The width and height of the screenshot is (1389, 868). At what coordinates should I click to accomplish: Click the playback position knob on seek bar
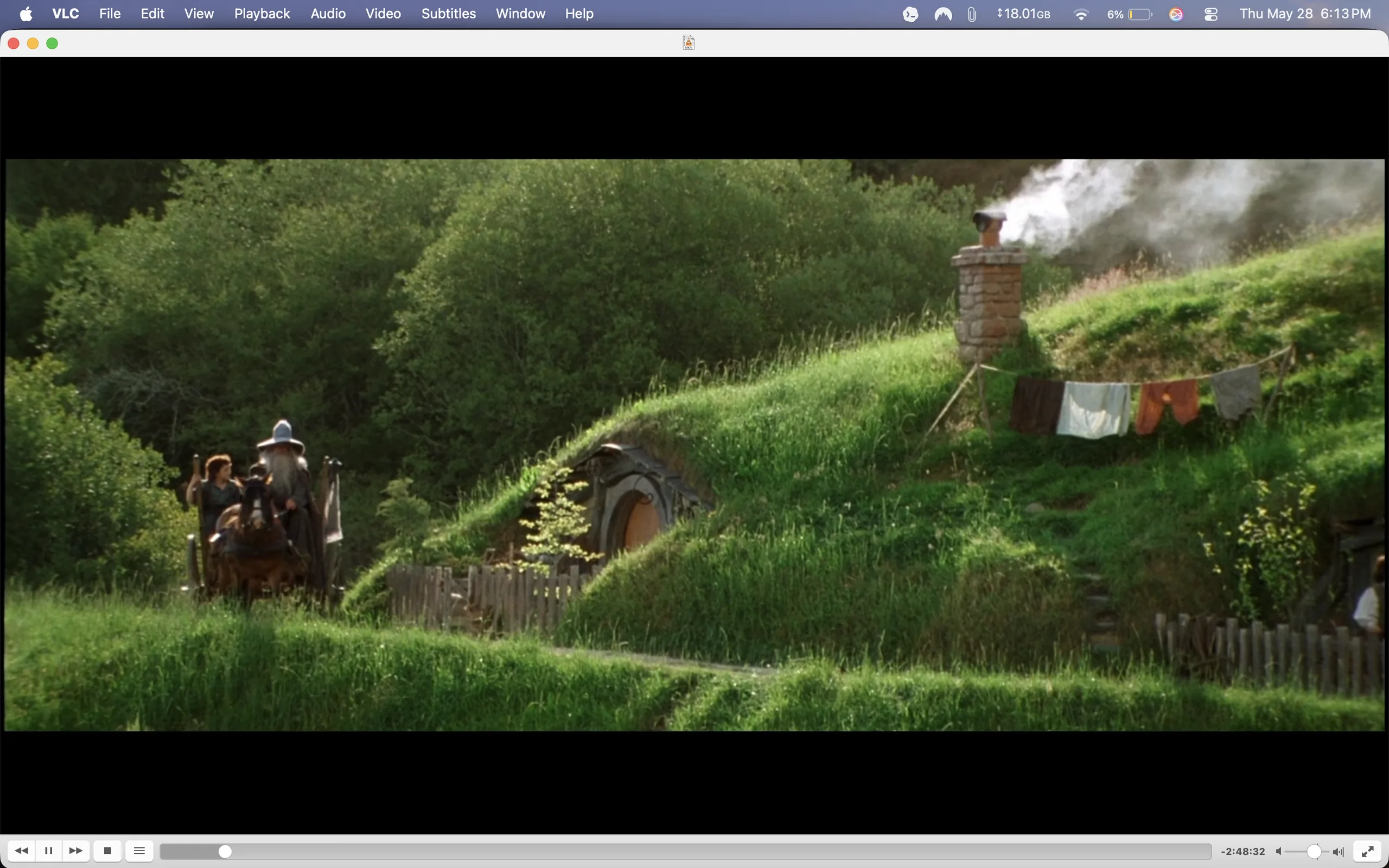[x=226, y=851]
